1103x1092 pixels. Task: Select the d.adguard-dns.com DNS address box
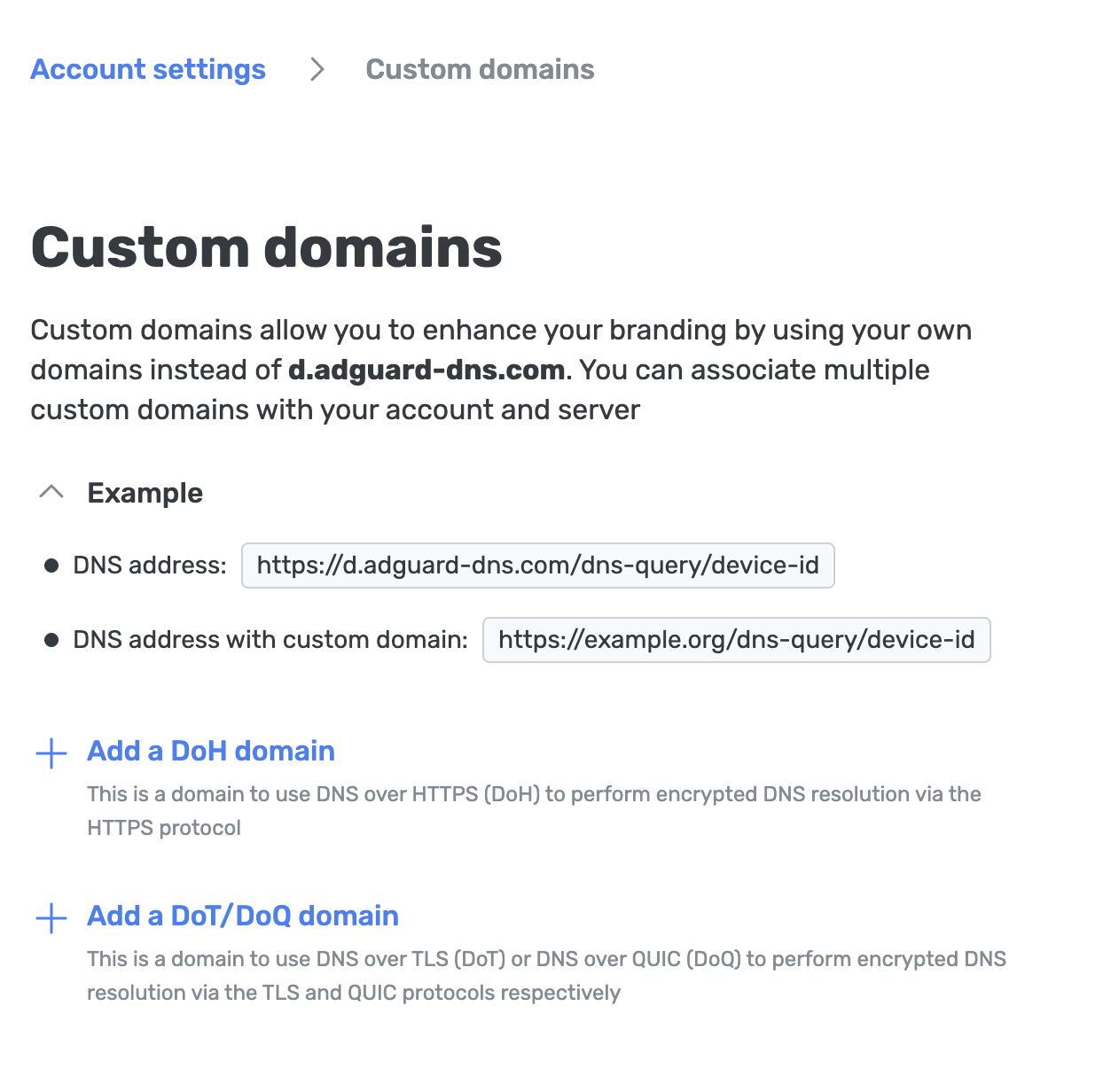[537, 565]
